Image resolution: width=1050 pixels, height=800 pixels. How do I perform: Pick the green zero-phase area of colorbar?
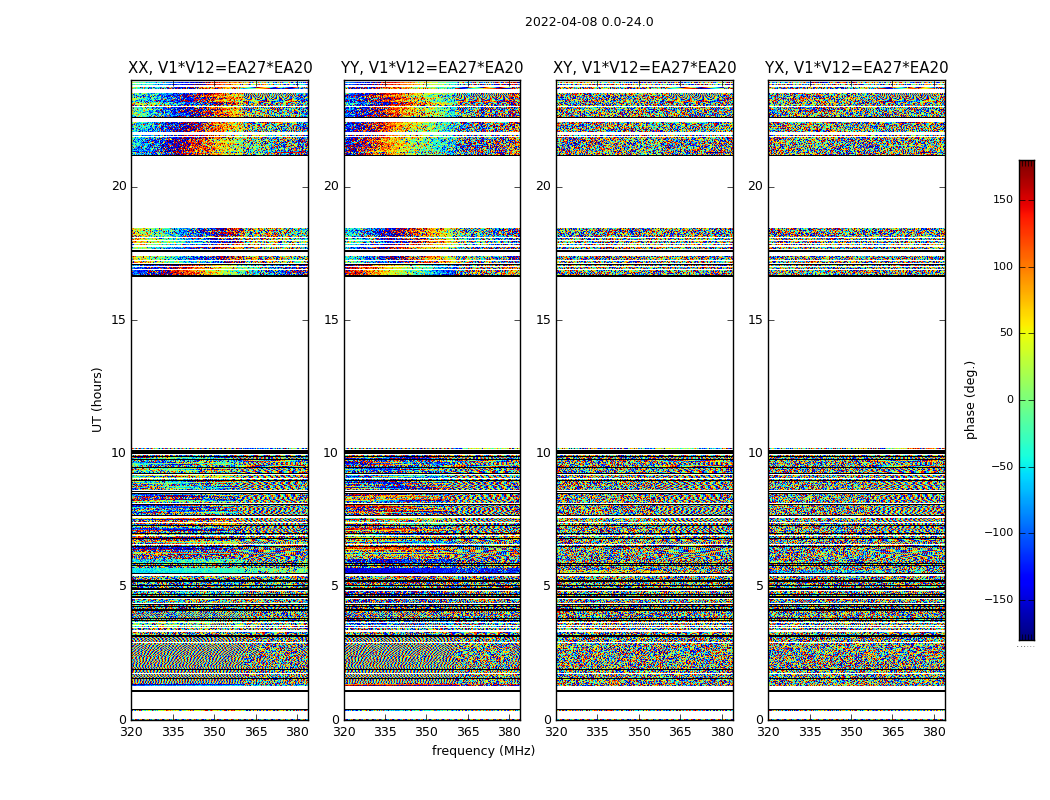coord(1027,400)
